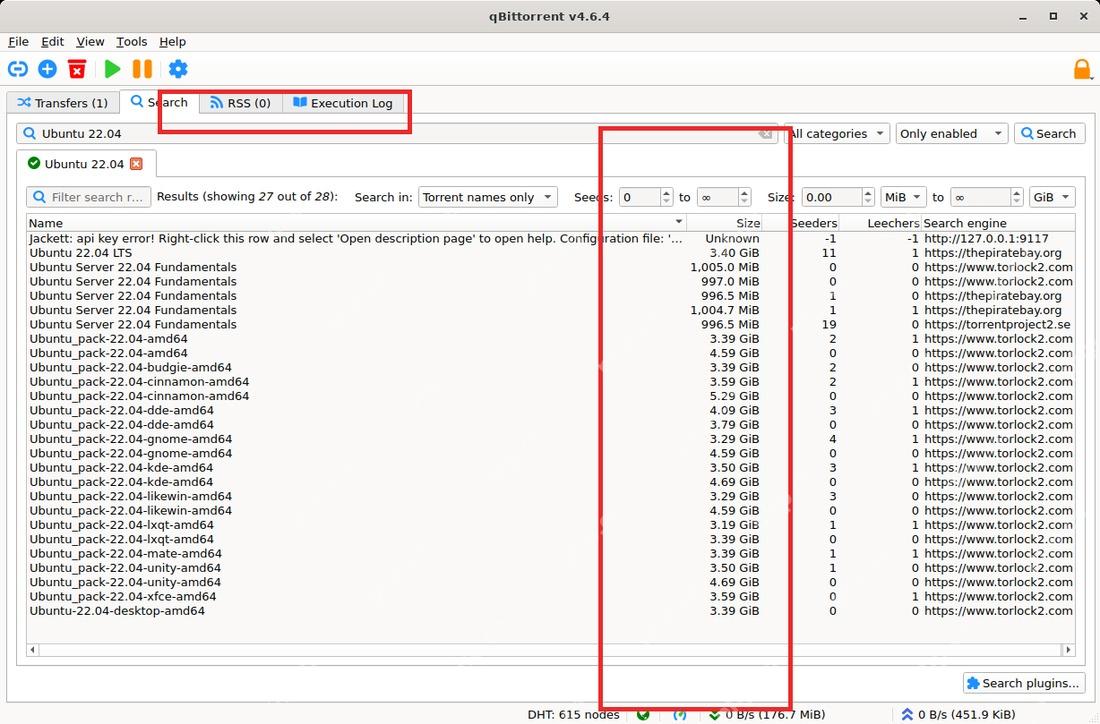Click the upload speed status icon
Viewport: 1100px width, 724px height.
click(907, 715)
